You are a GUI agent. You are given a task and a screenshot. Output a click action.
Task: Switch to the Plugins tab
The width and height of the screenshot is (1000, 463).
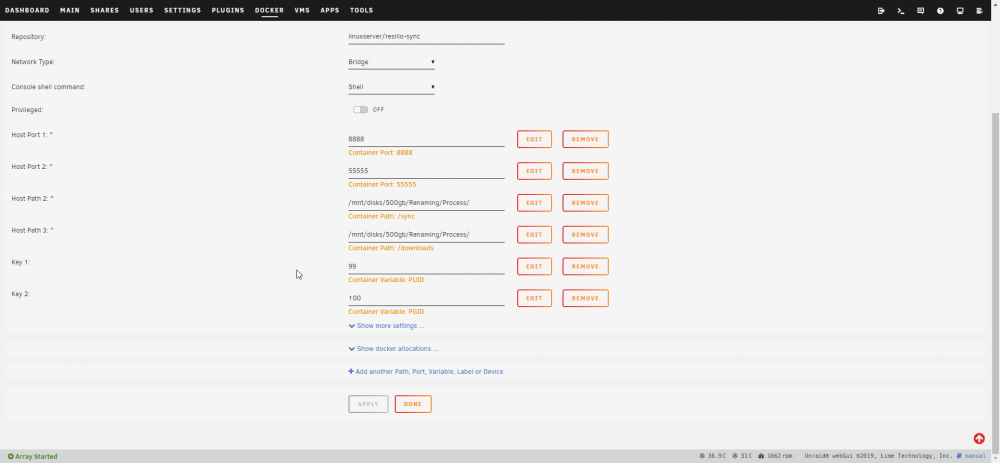228,10
